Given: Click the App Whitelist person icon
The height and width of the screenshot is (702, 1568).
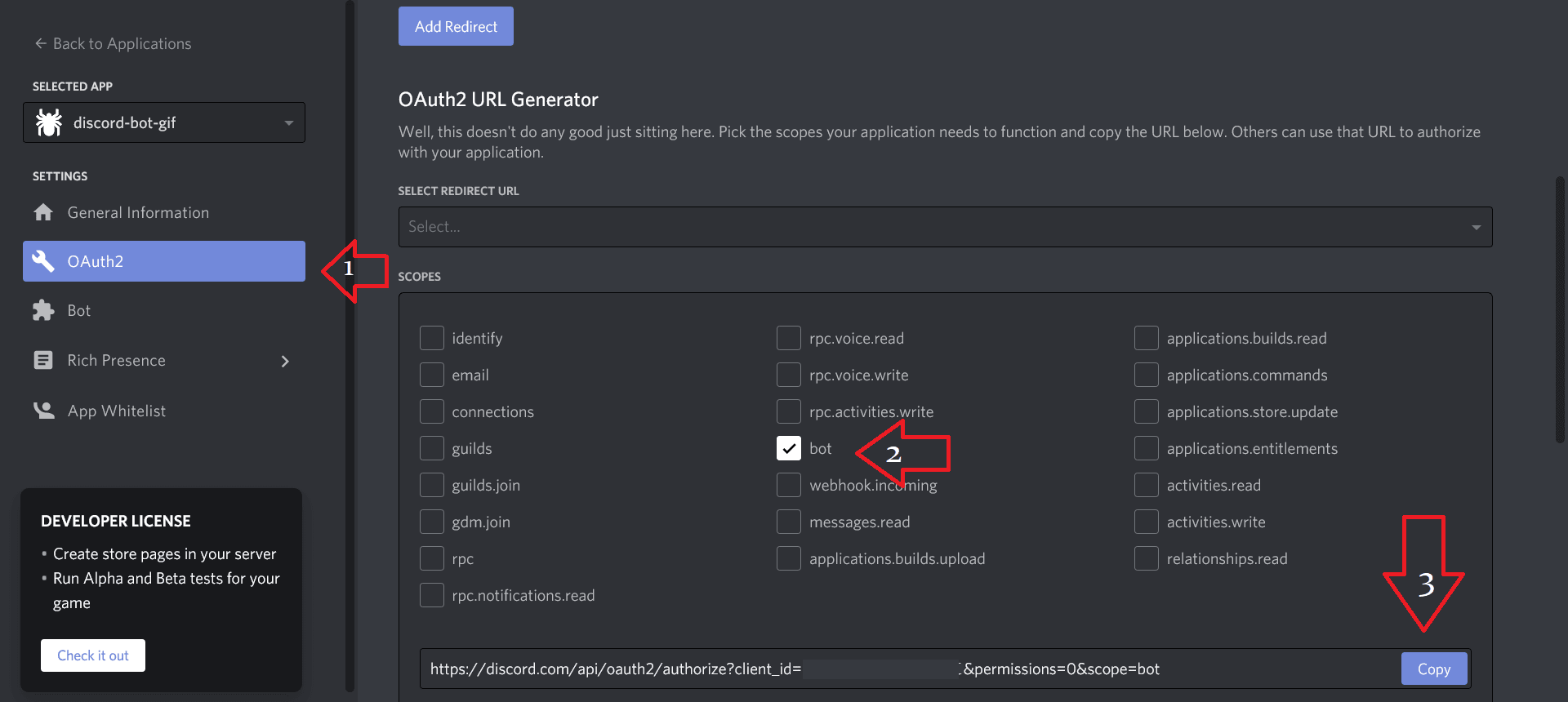Looking at the screenshot, I should (x=43, y=411).
